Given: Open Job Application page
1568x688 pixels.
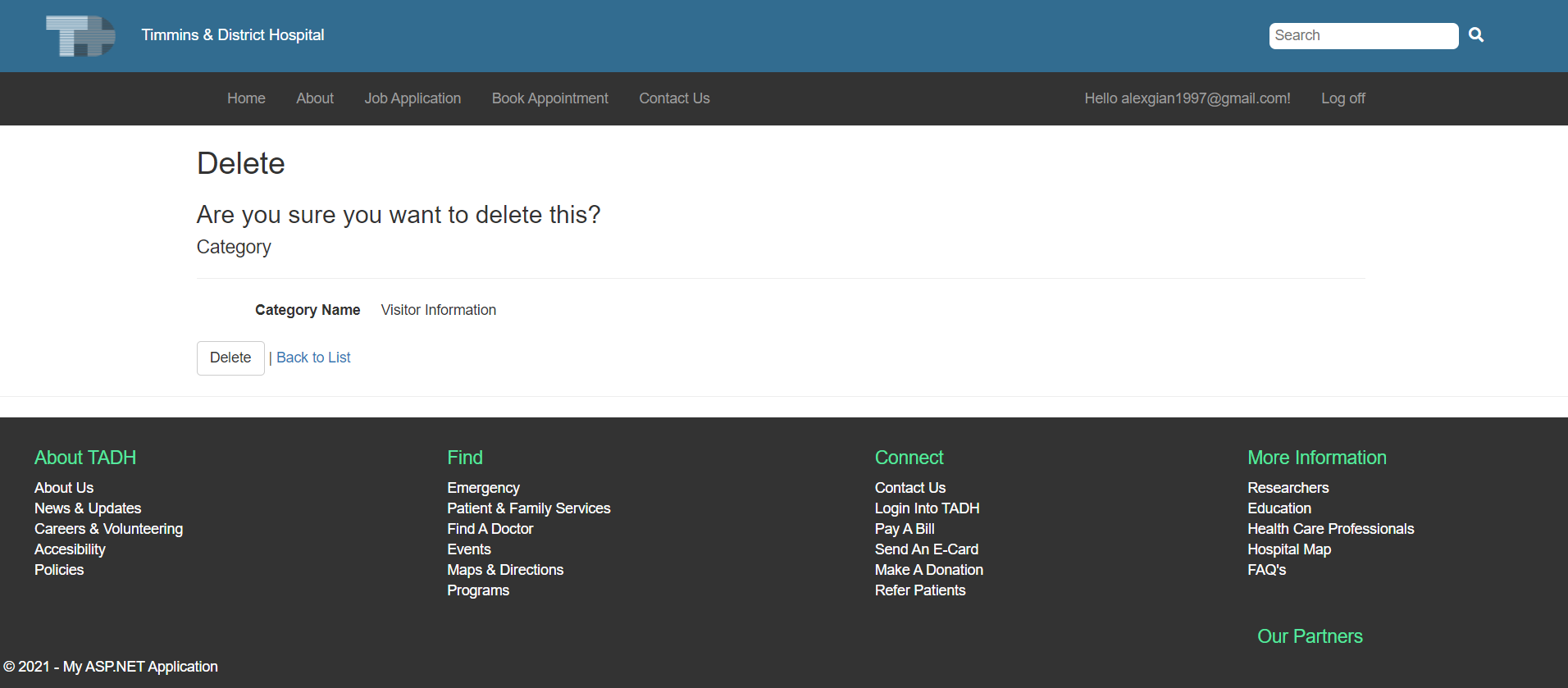Looking at the screenshot, I should (413, 98).
